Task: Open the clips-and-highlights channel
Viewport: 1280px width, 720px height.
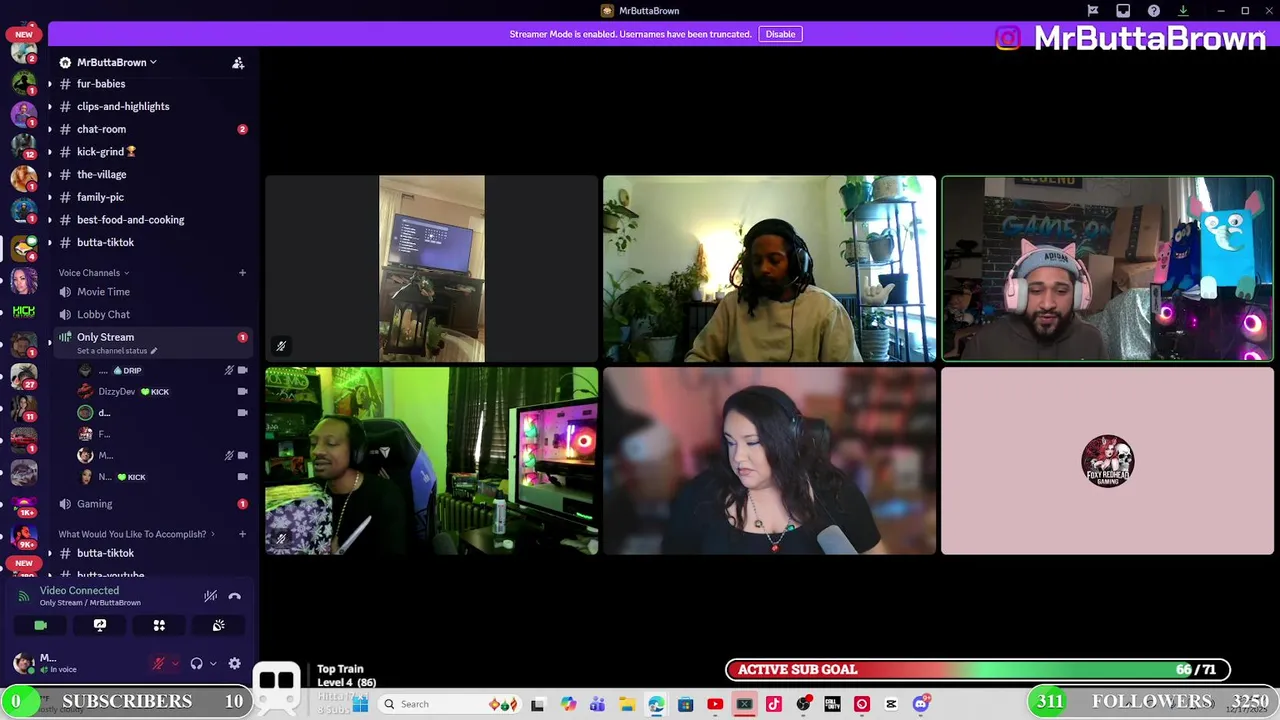Action: 123,106
